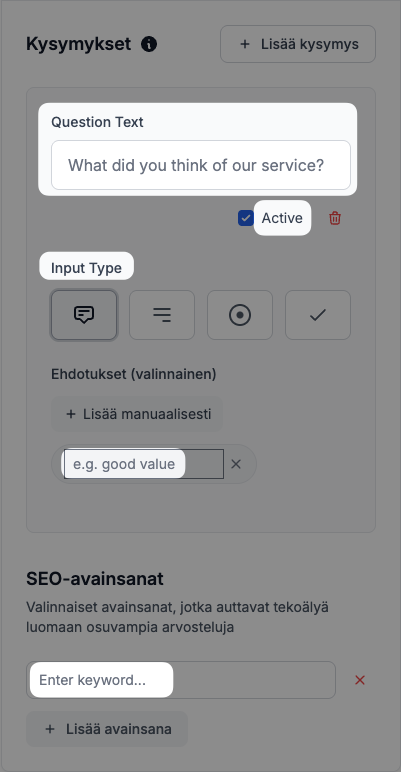
Task: Click the plus icon in Lisää avainsana
Action: pos(50,729)
